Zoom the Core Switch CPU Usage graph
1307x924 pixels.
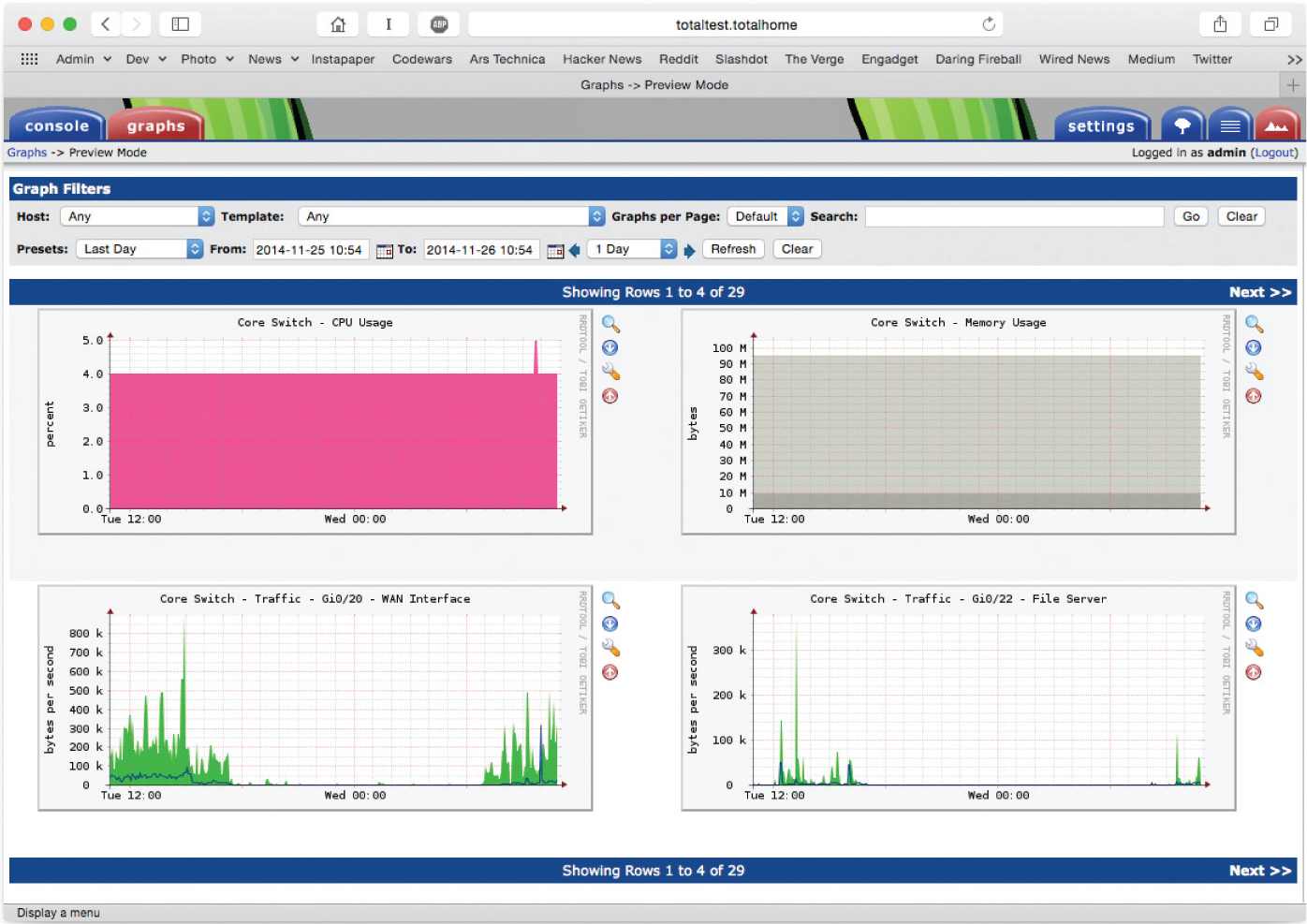610,324
